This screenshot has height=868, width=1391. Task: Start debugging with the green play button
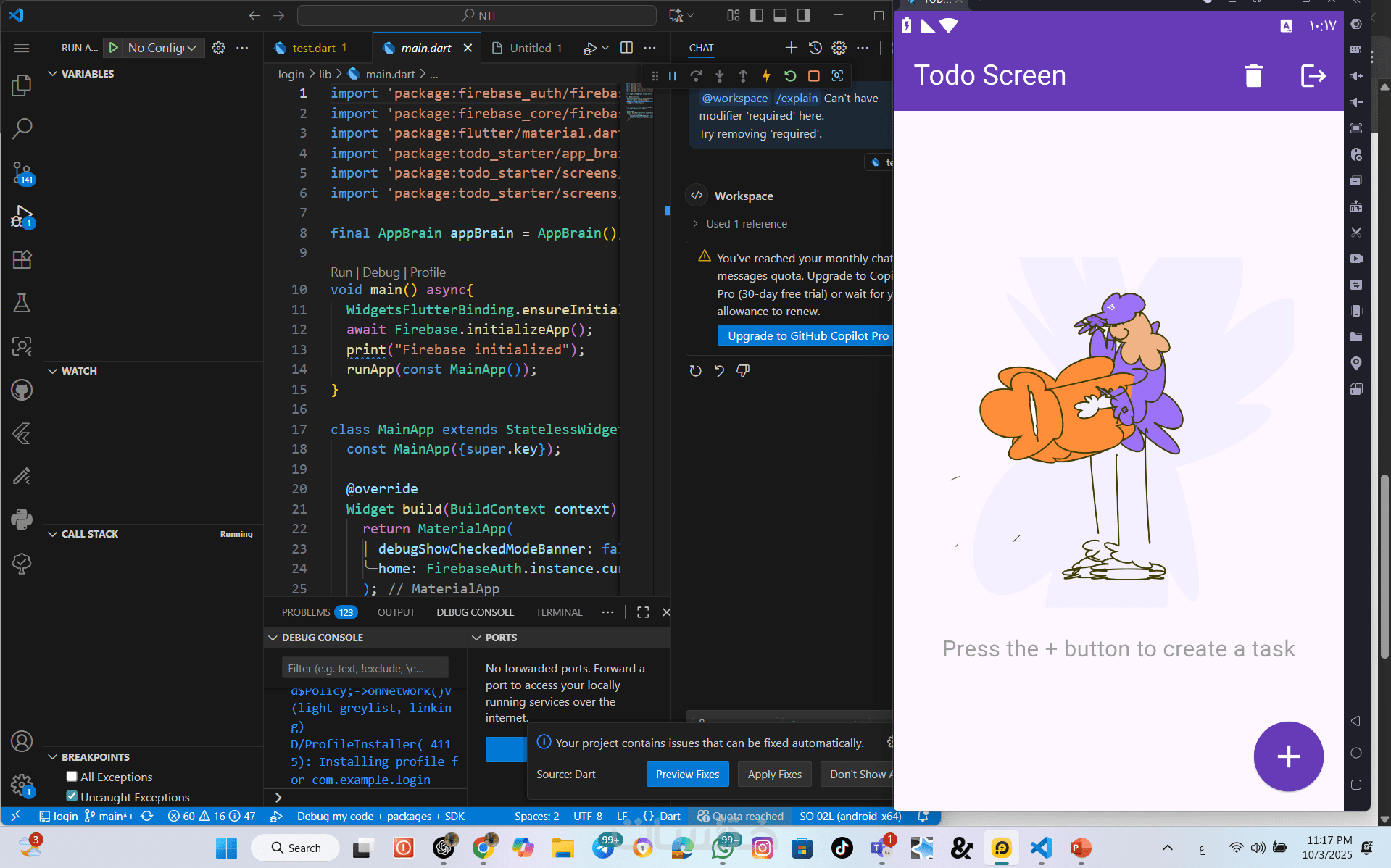(x=114, y=48)
